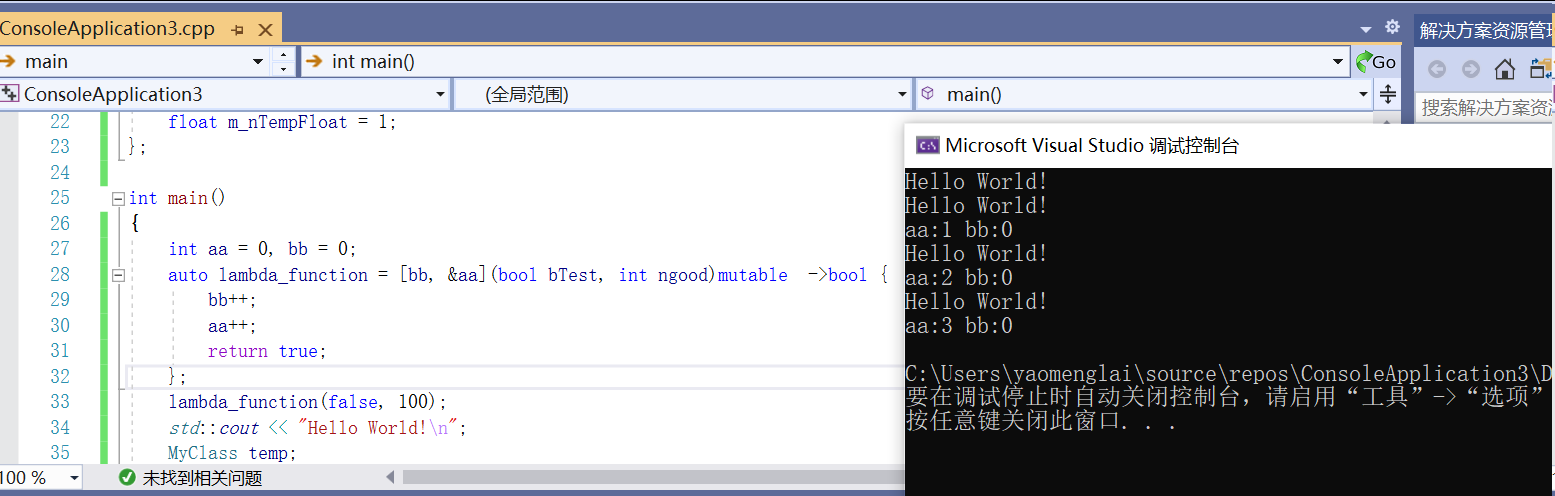This screenshot has height=496, width=1555.
Task: Click the Microsoft Visual Studio 调试控制台 title
Action: pyautogui.click(x=1092, y=146)
